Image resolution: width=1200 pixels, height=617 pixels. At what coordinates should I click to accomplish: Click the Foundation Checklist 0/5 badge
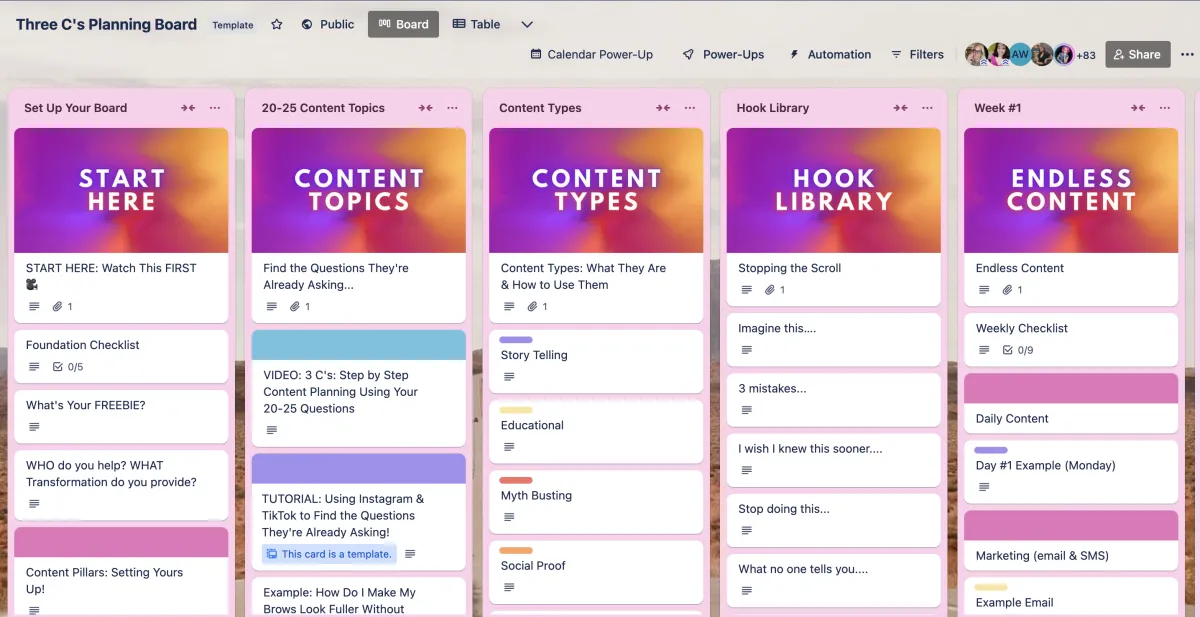[x=68, y=367]
